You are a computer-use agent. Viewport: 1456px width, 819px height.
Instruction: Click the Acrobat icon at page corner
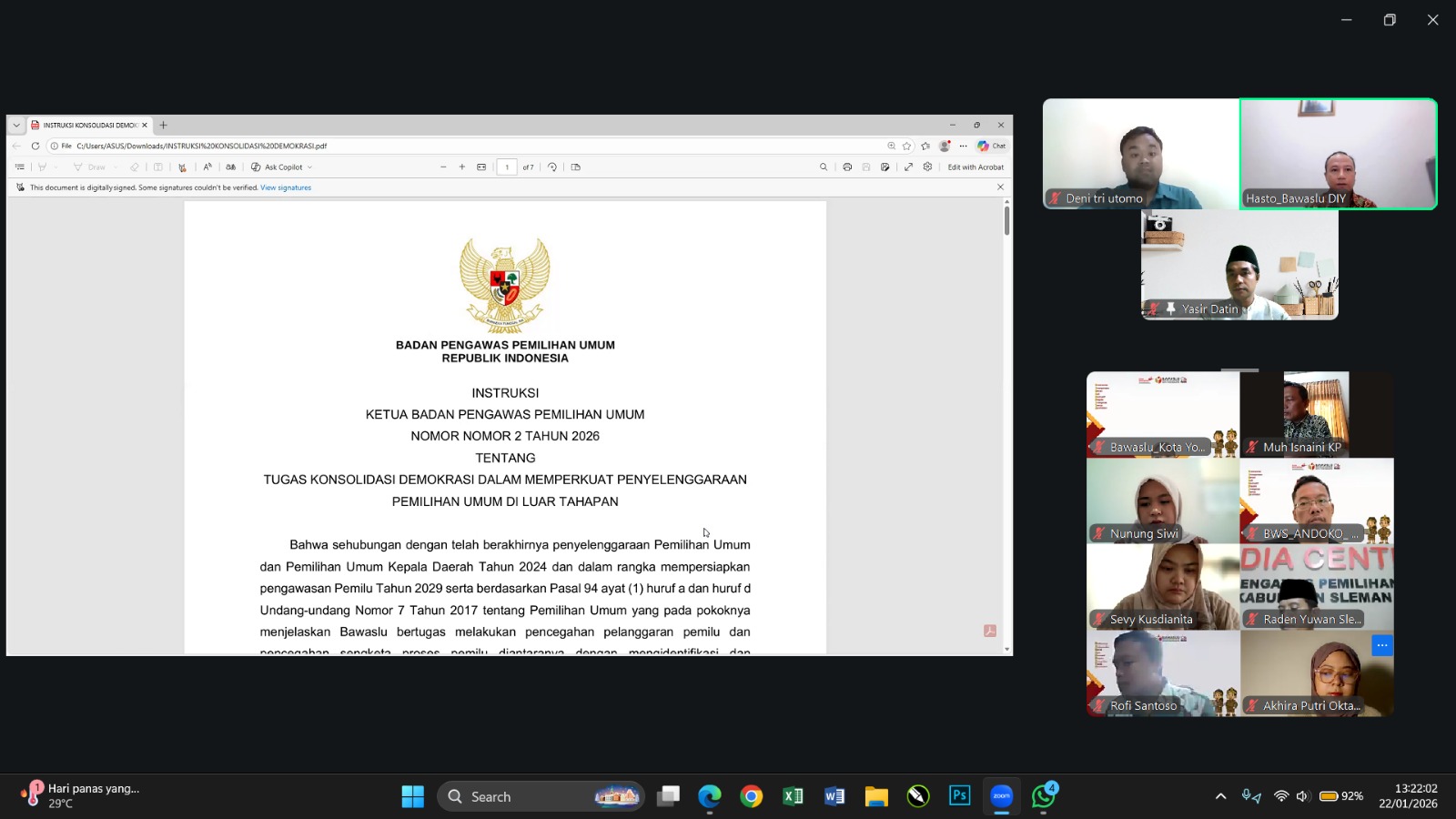click(989, 631)
